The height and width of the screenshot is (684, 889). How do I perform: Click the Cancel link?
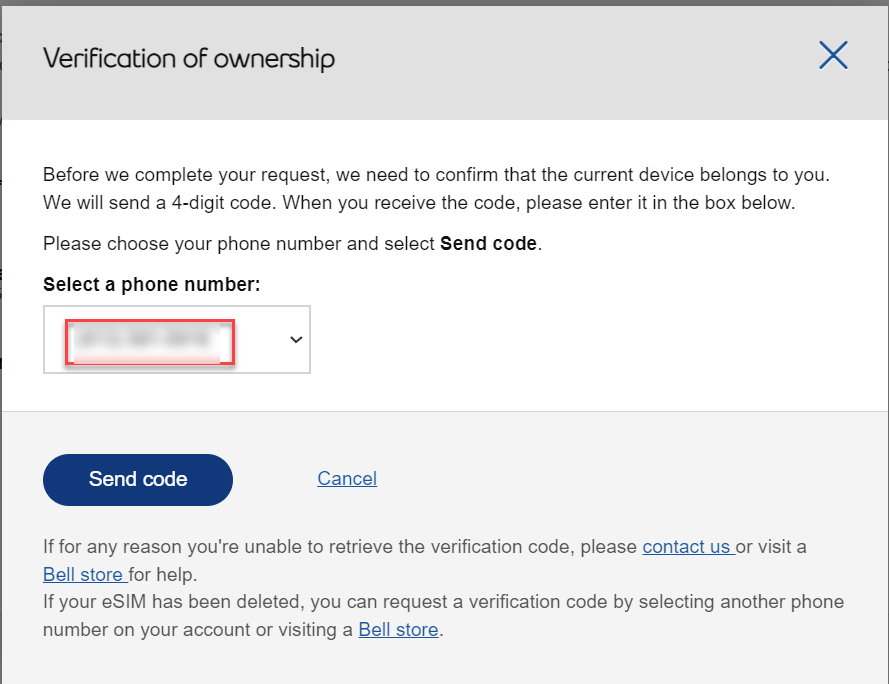(x=347, y=479)
